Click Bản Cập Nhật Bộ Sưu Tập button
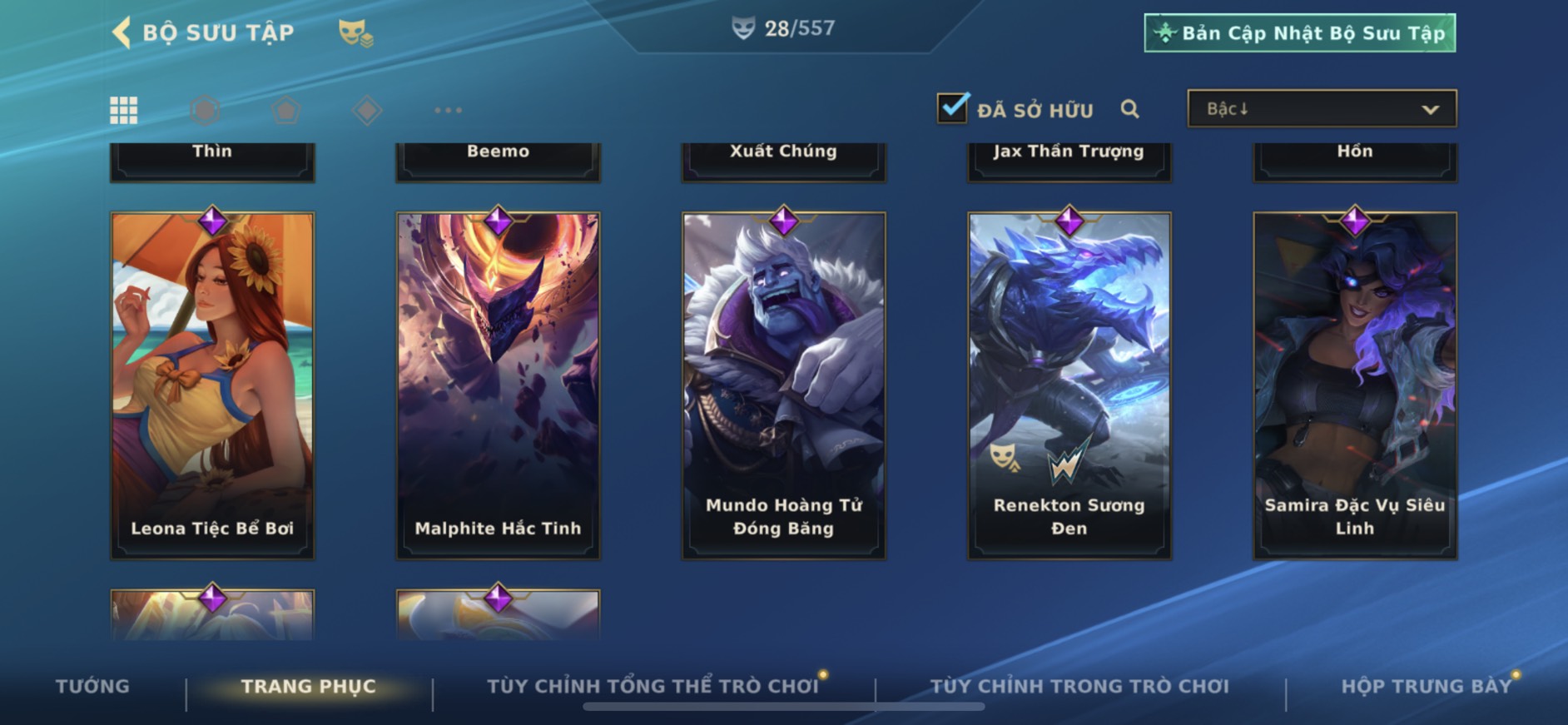1568x725 pixels. pos(1300,33)
